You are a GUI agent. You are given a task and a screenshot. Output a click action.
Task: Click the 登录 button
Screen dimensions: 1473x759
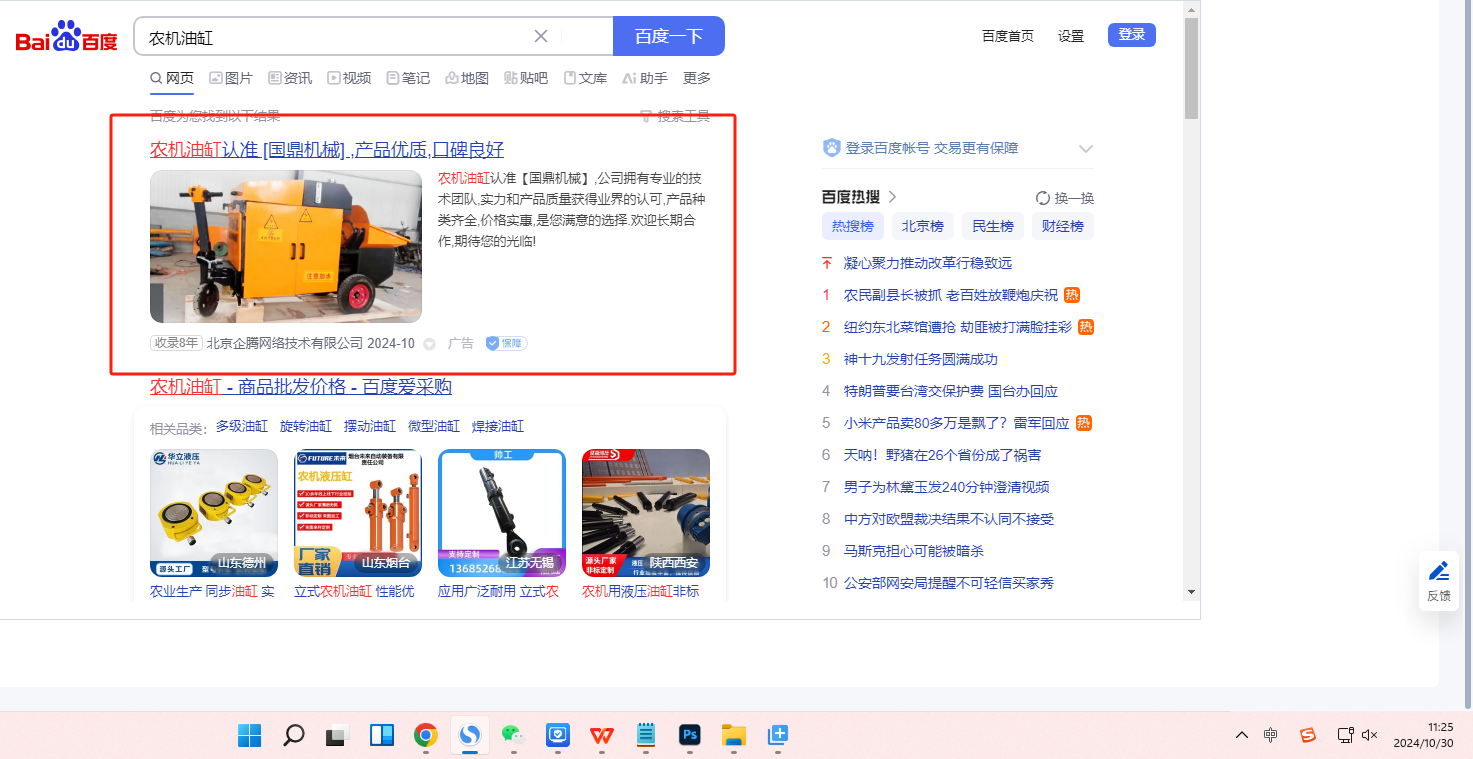[1132, 35]
